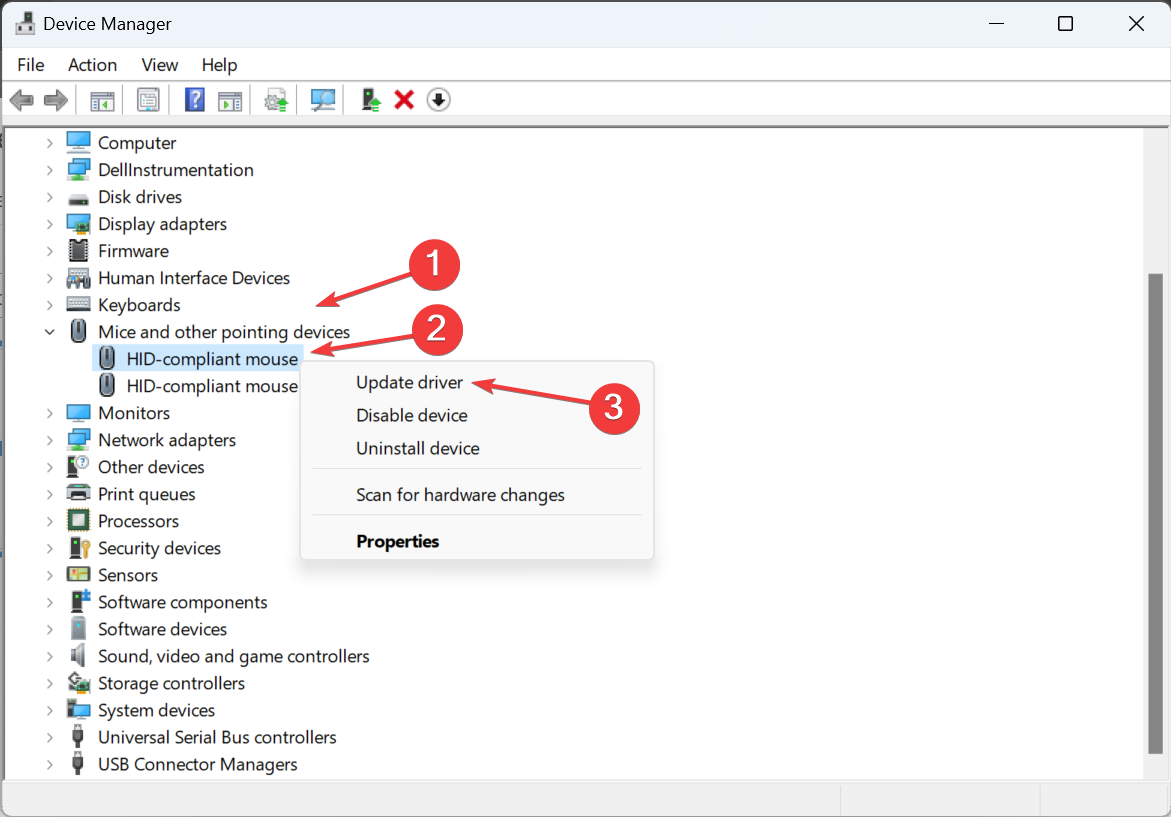The image size is (1171, 817).
Task: Expand the Monitors node
Action: (x=49, y=413)
